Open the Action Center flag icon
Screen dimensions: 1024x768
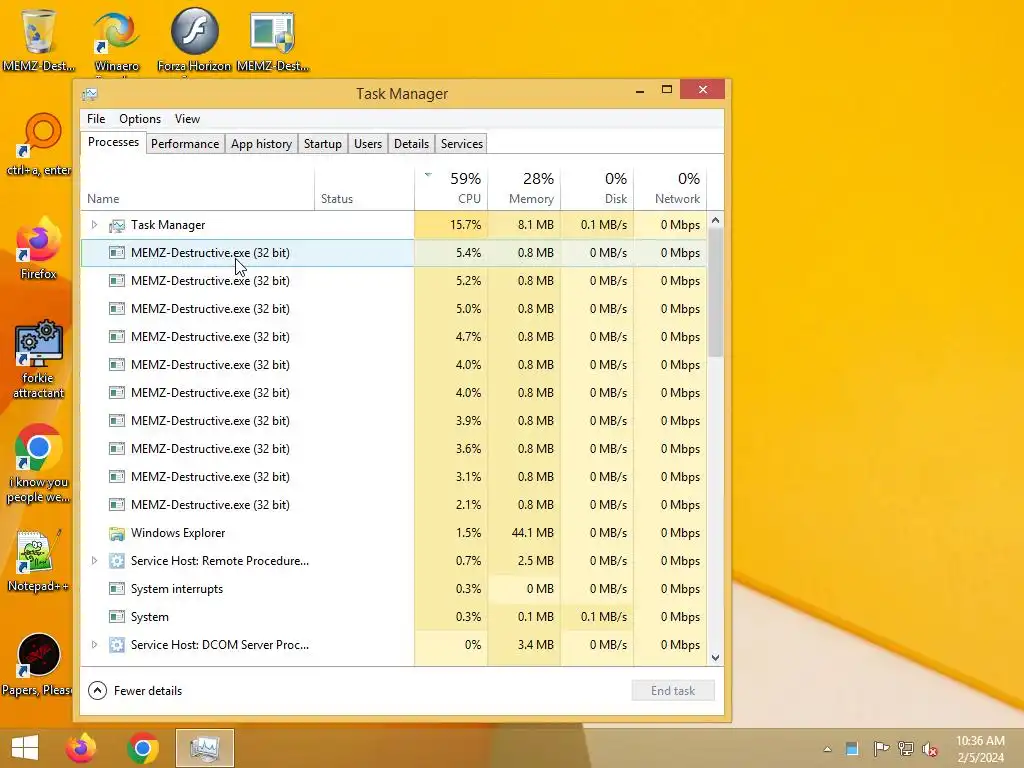pyautogui.click(x=881, y=748)
